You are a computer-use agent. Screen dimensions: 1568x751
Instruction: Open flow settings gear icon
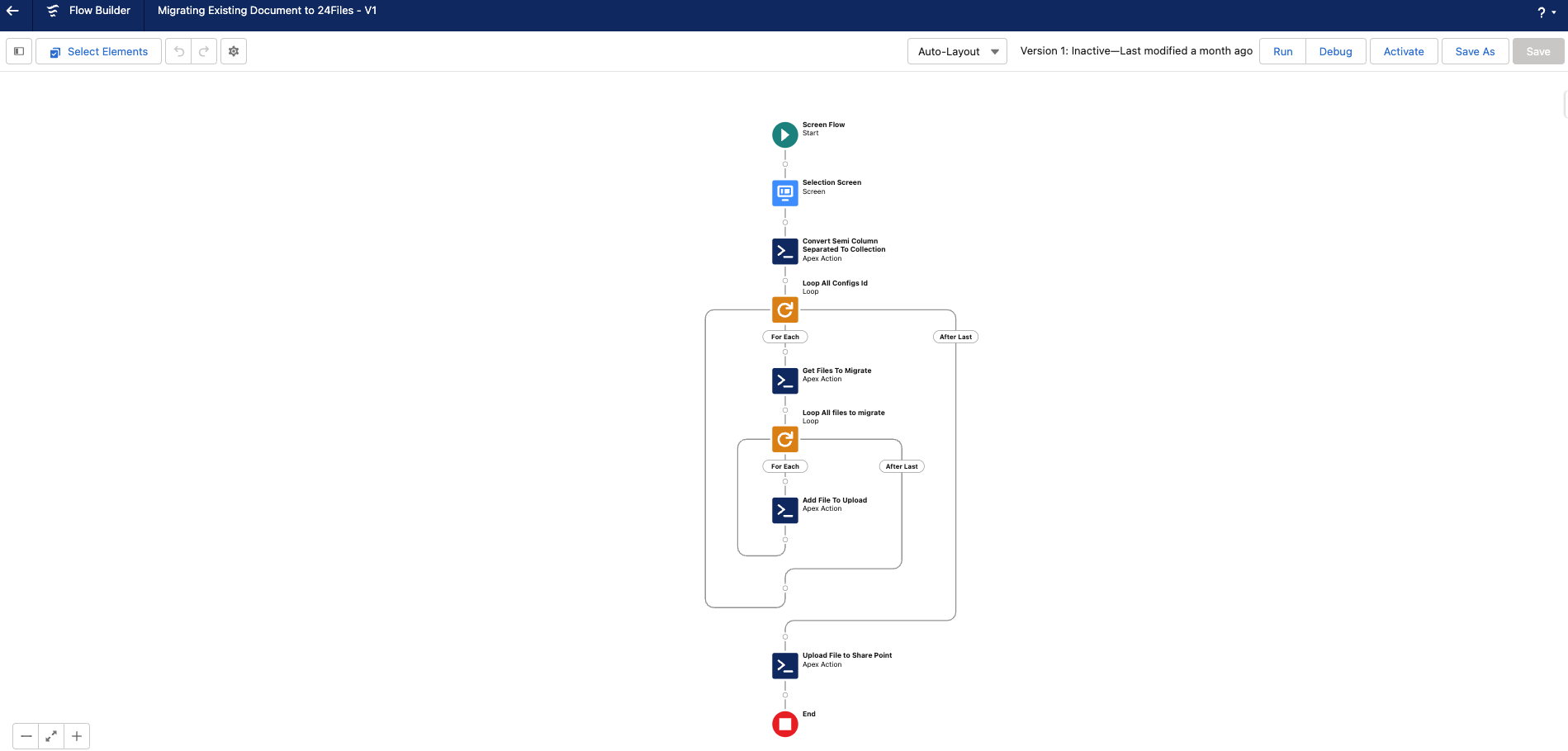[234, 51]
